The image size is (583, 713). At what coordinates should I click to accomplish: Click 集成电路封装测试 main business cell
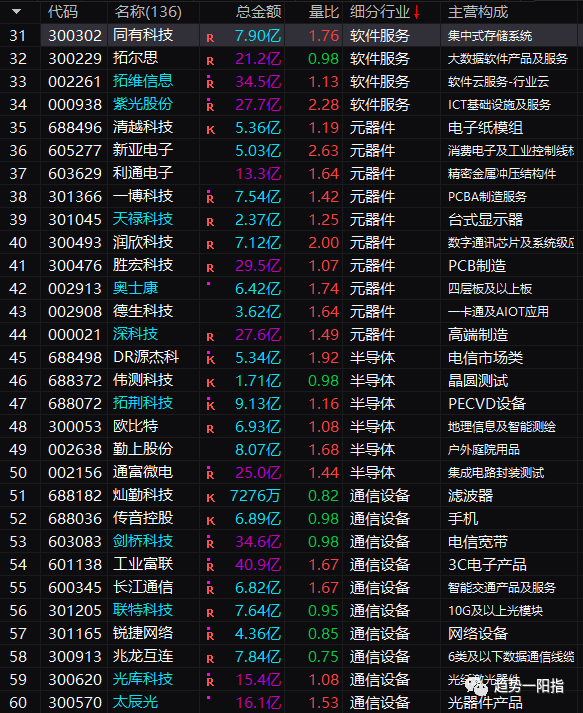pyautogui.click(x=496, y=472)
